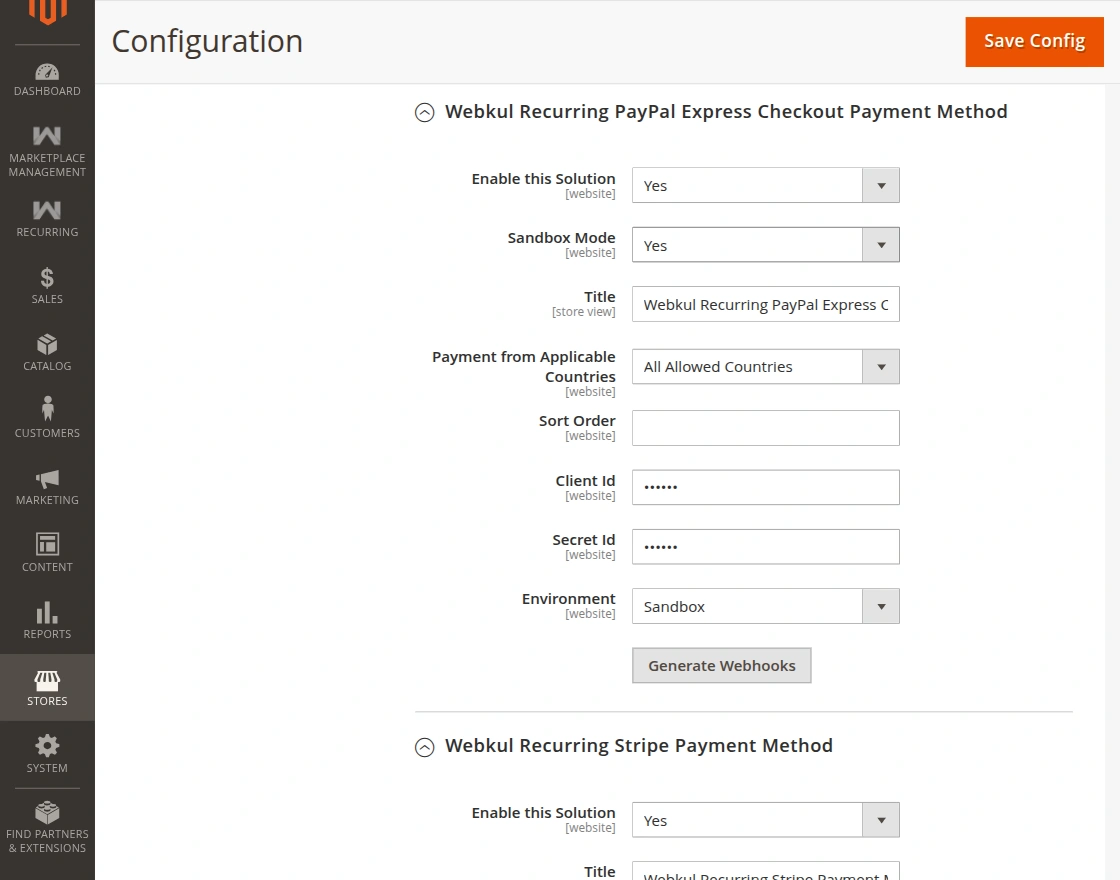Image resolution: width=1120 pixels, height=880 pixels.
Task: Click the Save Config button
Action: (1034, 41)
